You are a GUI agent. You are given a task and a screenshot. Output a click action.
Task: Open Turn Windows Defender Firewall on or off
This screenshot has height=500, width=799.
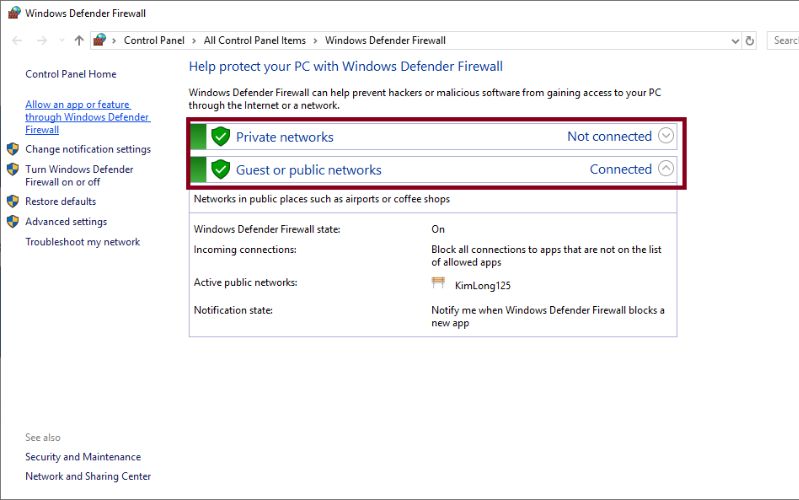pyautogui.click(x=79, y=175)
